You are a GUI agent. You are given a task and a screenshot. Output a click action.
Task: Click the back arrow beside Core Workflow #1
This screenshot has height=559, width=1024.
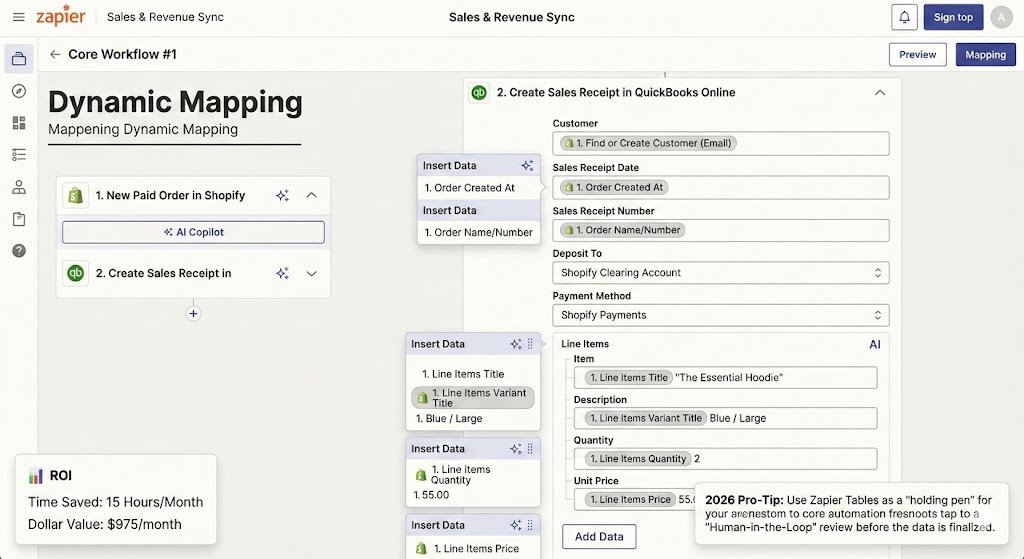tap(55, 55)
